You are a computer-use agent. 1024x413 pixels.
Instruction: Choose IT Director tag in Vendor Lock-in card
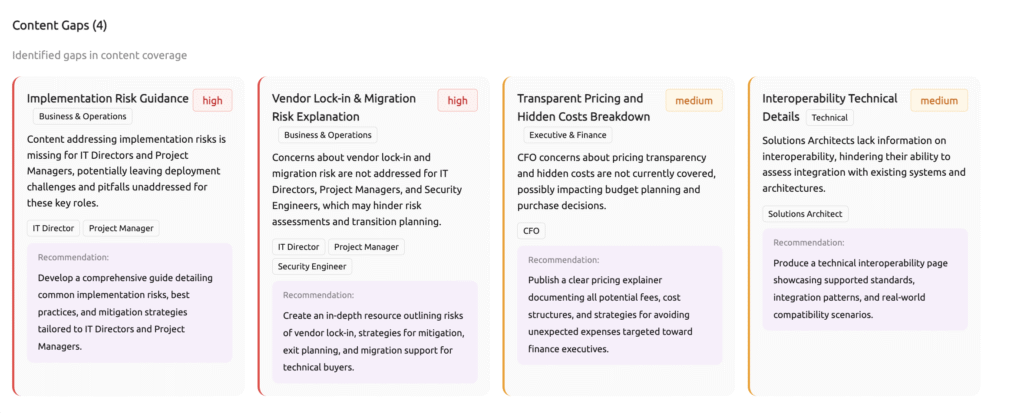click(x=298, y=247)
